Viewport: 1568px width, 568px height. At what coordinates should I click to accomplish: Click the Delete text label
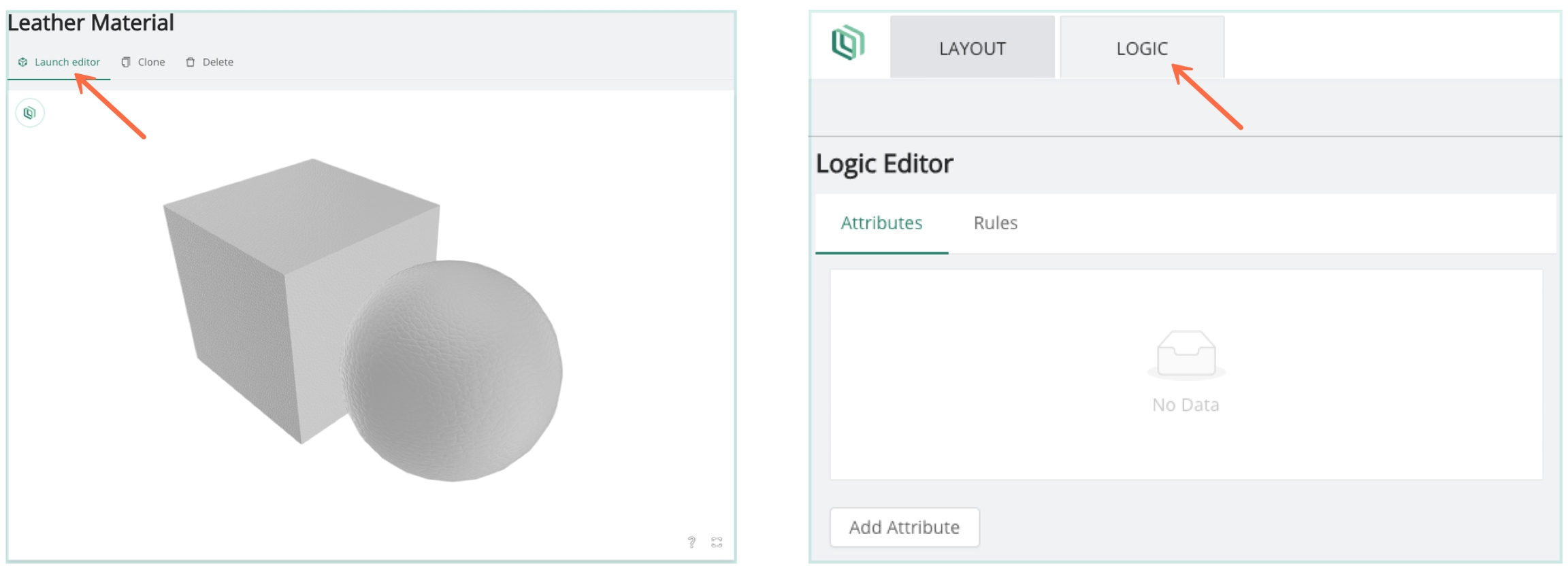[218, 62]
